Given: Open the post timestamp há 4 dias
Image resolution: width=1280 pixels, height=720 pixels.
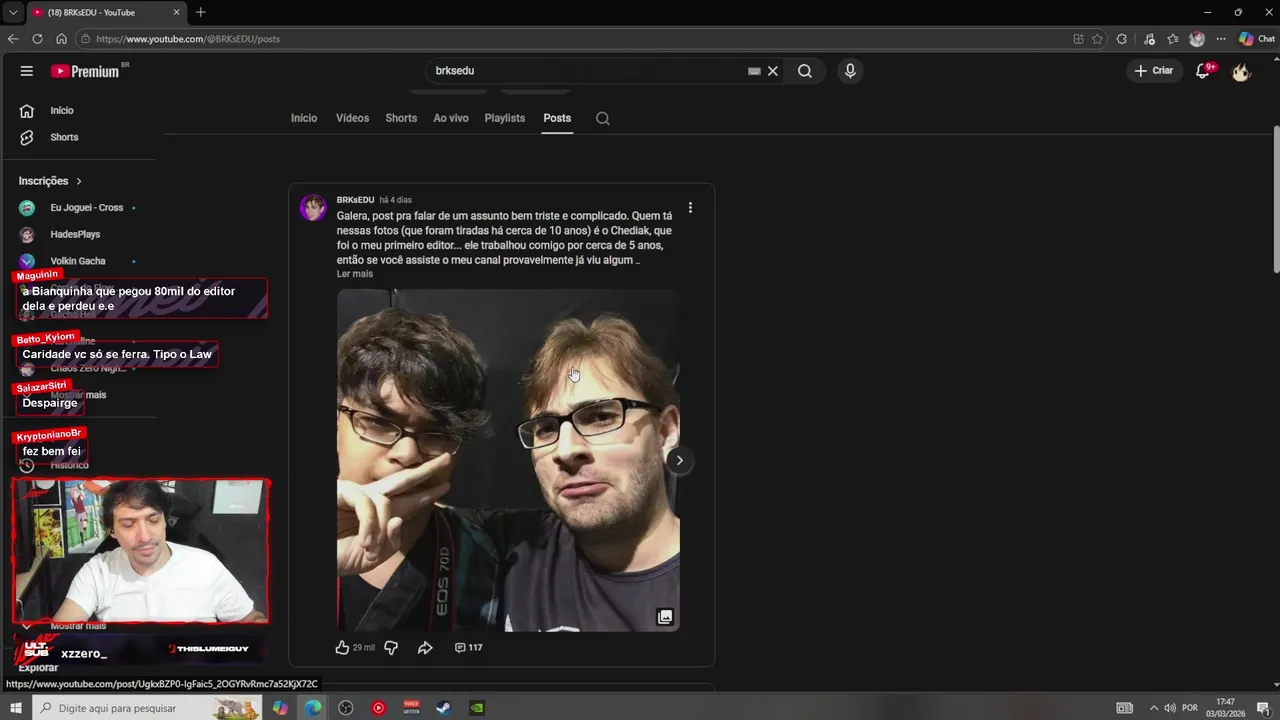Looking at the screenshot, I should pos(396,200).
